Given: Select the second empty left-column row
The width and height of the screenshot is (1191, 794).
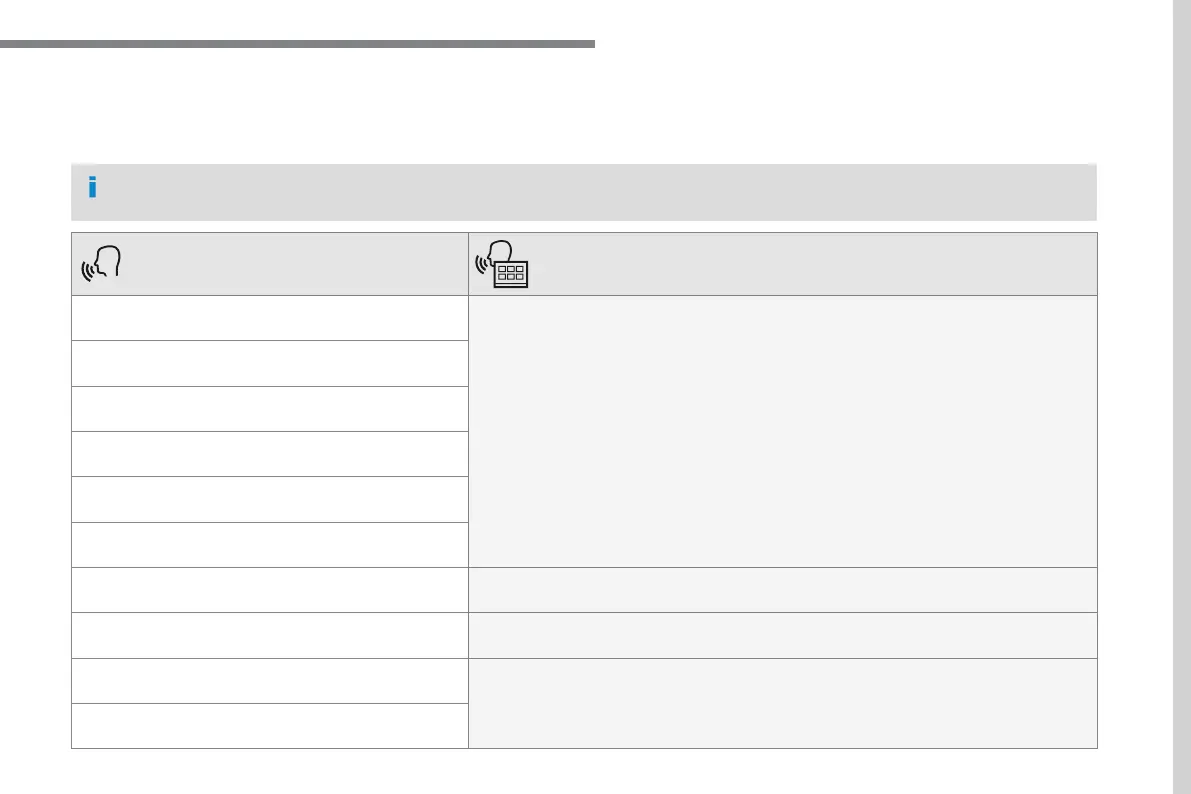Looking at the screenshot, I should pos(270,363).
